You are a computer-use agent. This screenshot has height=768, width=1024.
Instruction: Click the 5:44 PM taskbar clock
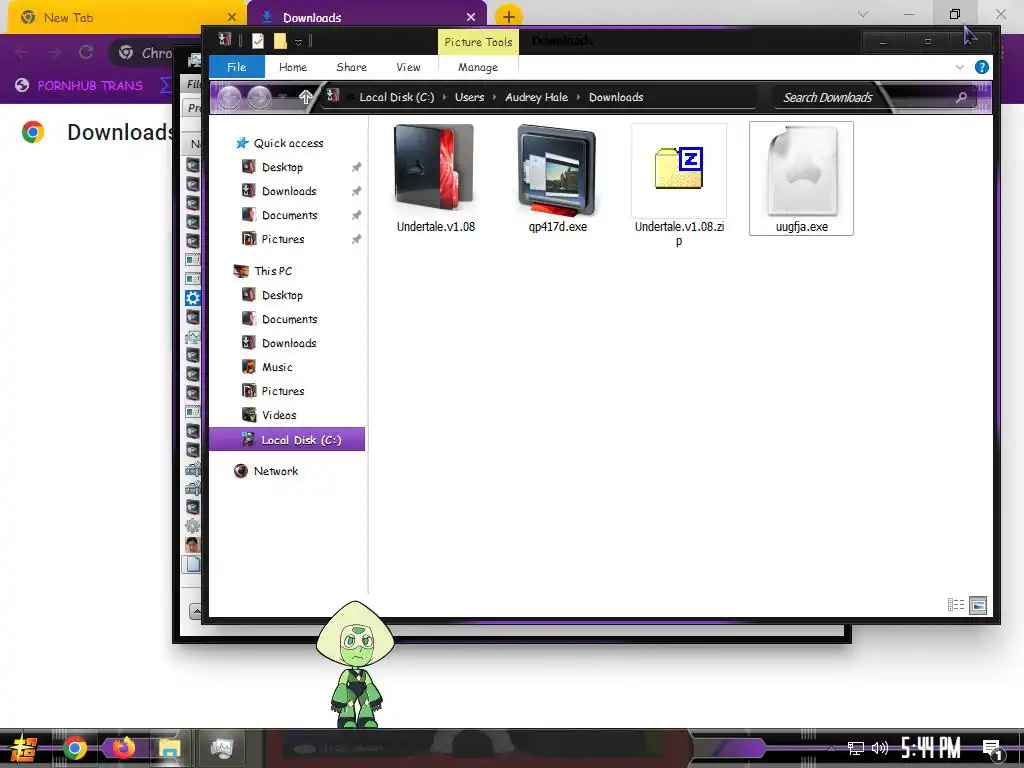click(931, 748)
